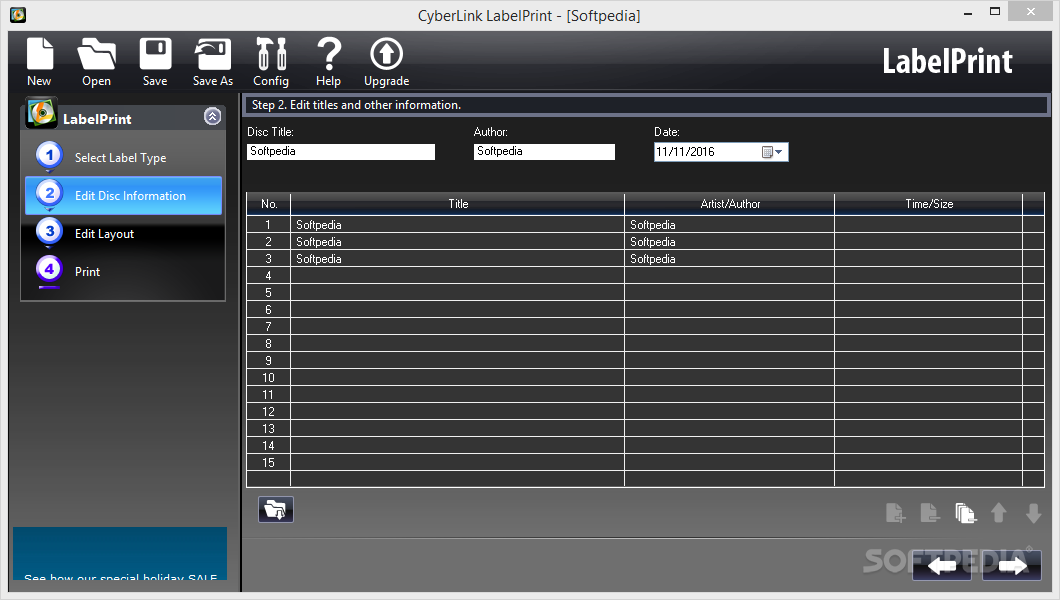Click the Disc Title input field

341,151
